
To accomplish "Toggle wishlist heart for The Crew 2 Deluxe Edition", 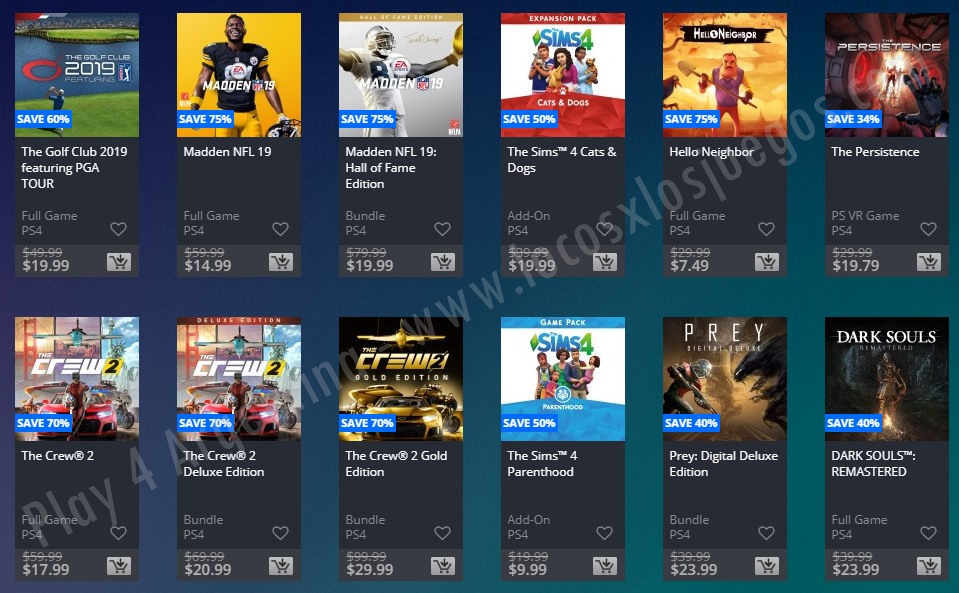I will pyautogui.click(x=280, y=533).
